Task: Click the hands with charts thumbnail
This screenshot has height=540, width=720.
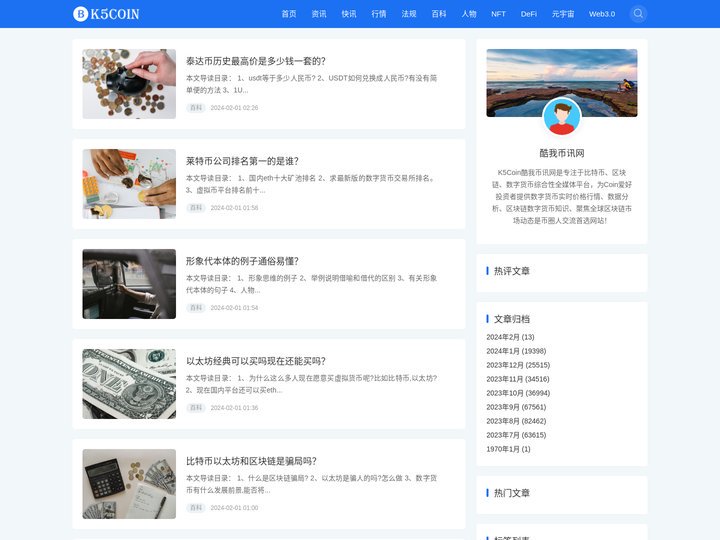Action: point(129,184)
